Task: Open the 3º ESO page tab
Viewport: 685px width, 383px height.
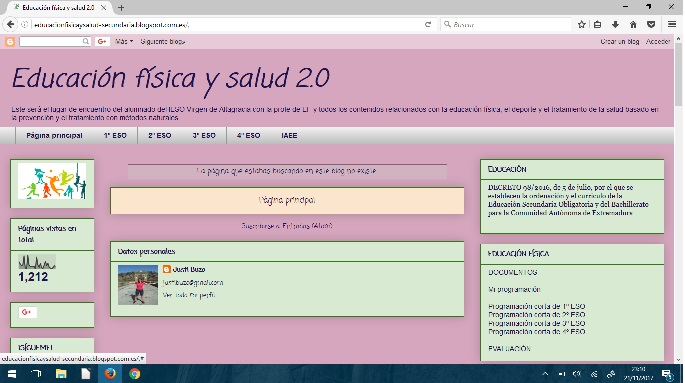Action: point(204,135)
